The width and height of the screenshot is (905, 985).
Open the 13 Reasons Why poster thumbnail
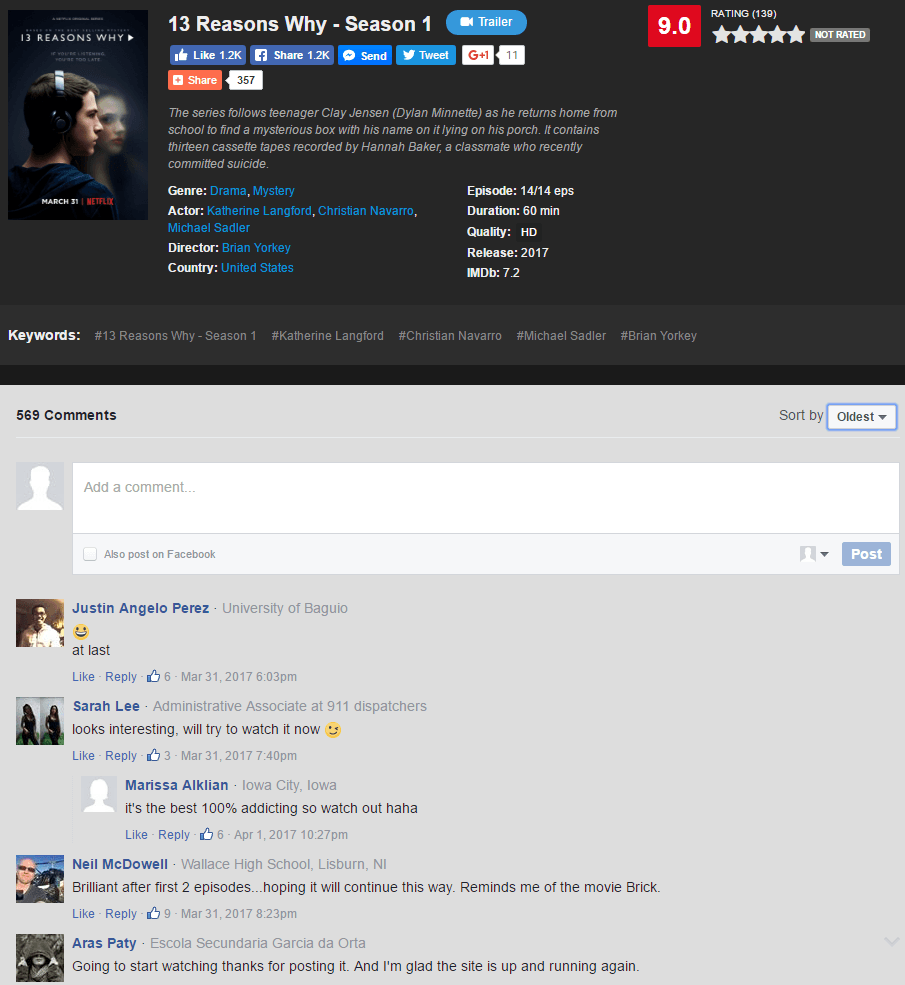tap(78, 115)
